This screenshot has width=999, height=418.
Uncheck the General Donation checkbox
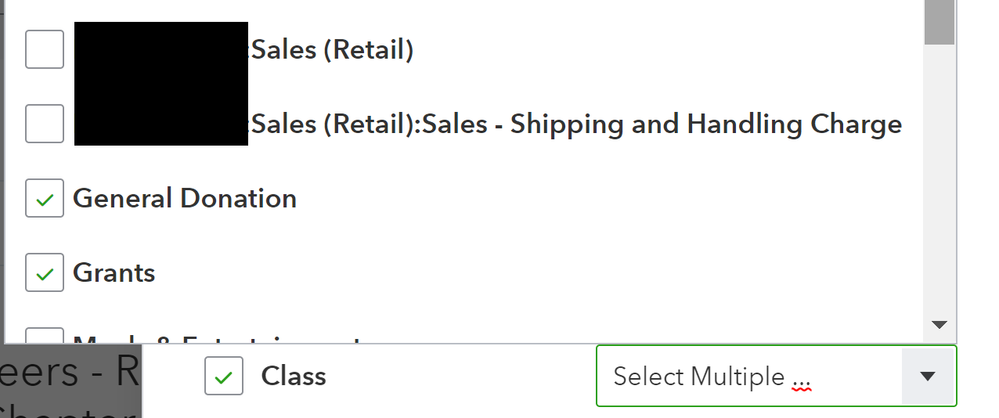tap(44, 198)
